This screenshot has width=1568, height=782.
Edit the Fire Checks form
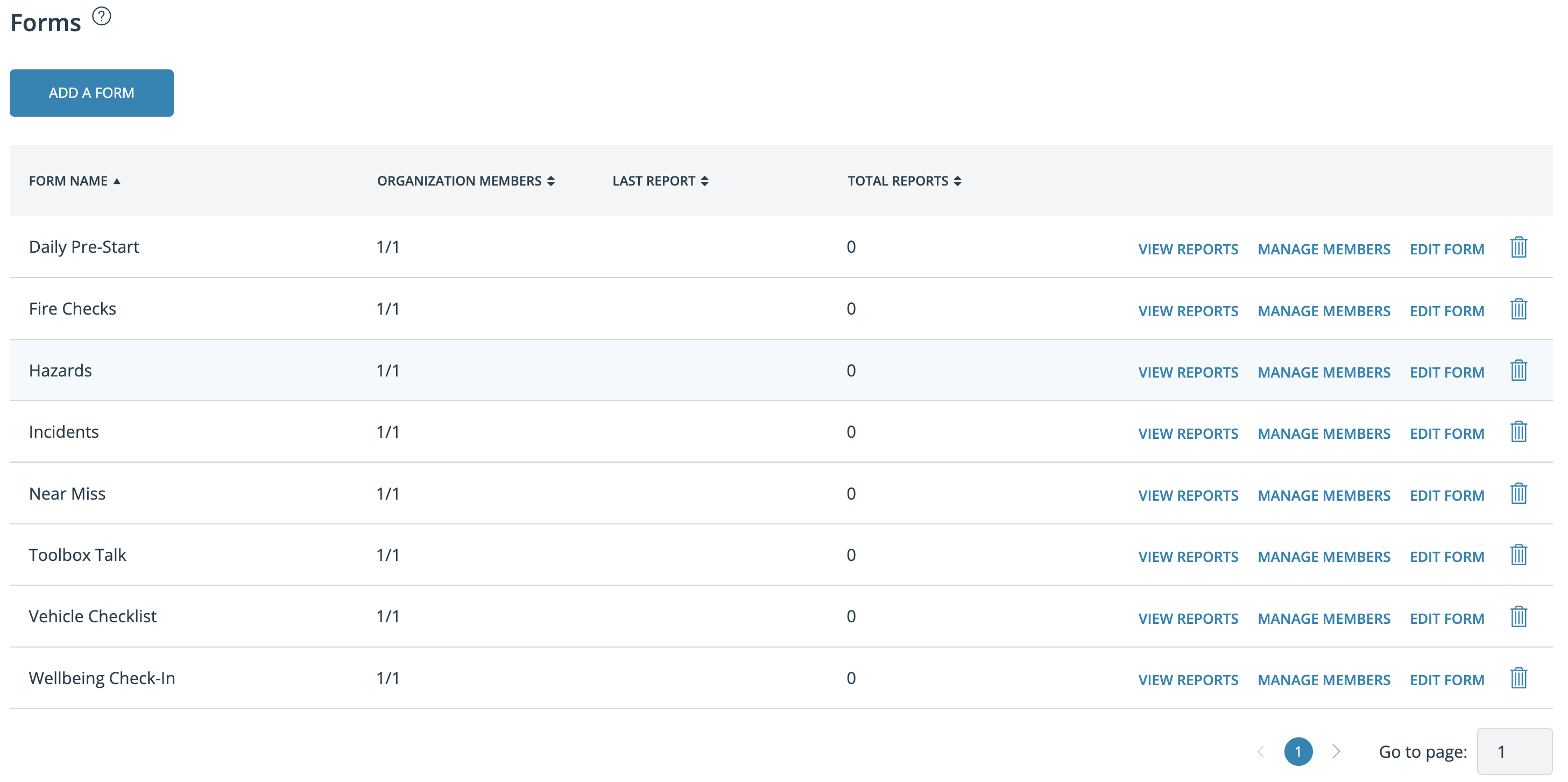(x=1447, y=311)
